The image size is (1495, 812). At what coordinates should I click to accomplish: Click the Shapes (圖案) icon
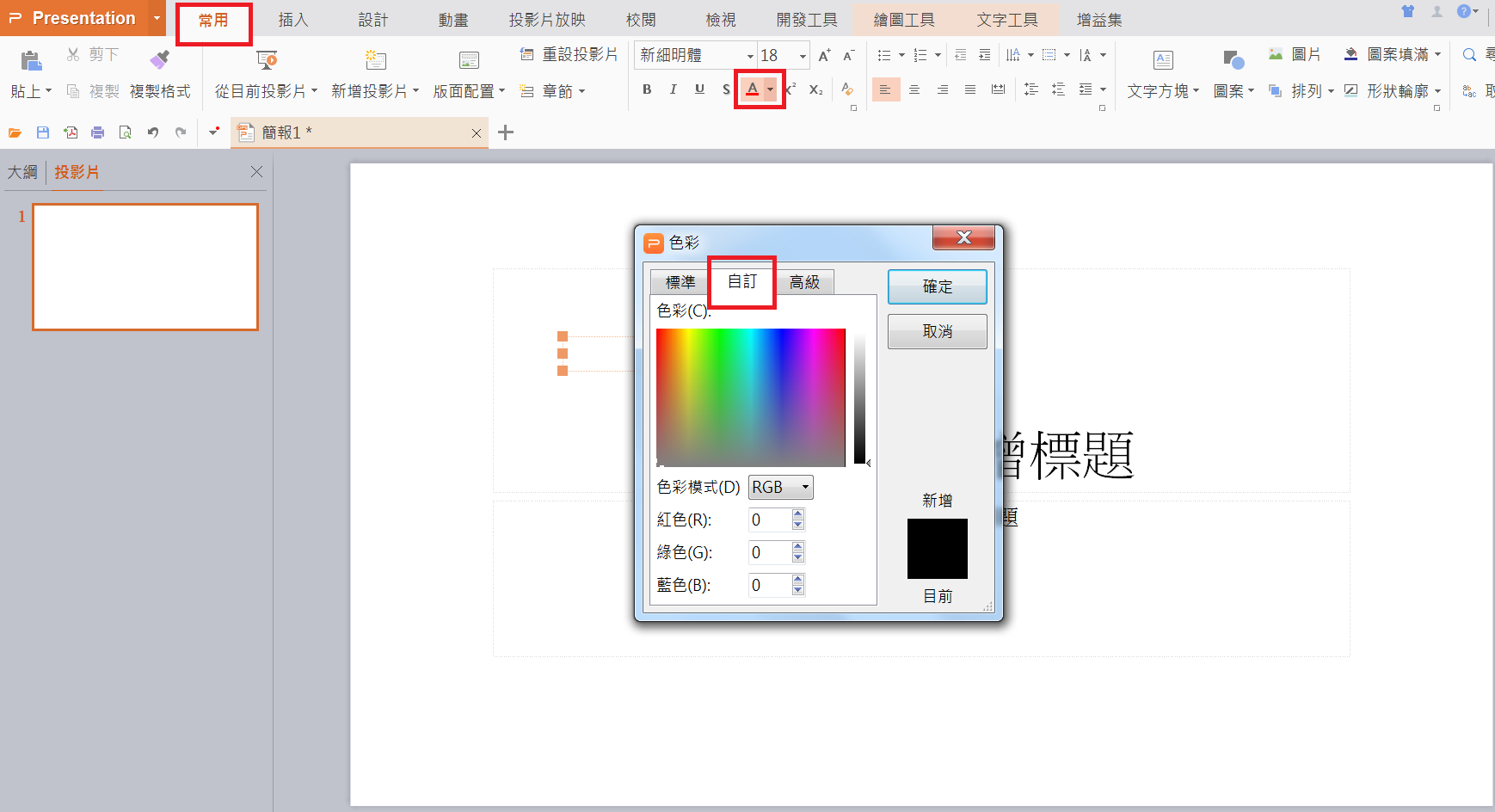point(1234,59)
